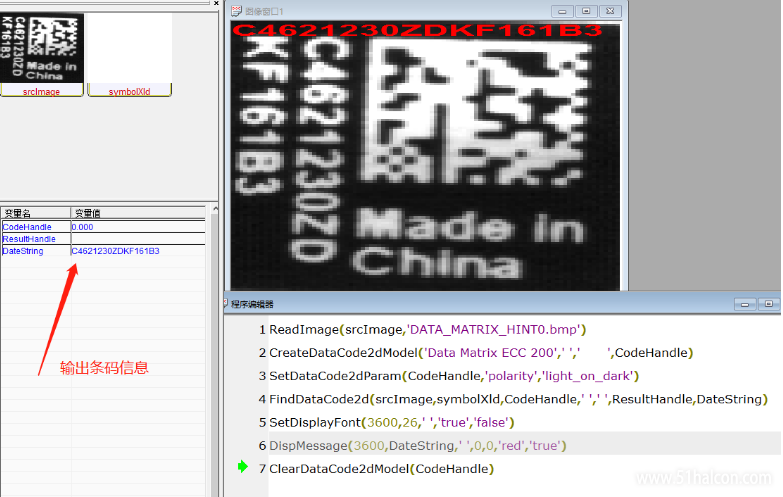Click the variable list scrollbar up arrow
Screen dimensions: 783x497
(215, 209)
